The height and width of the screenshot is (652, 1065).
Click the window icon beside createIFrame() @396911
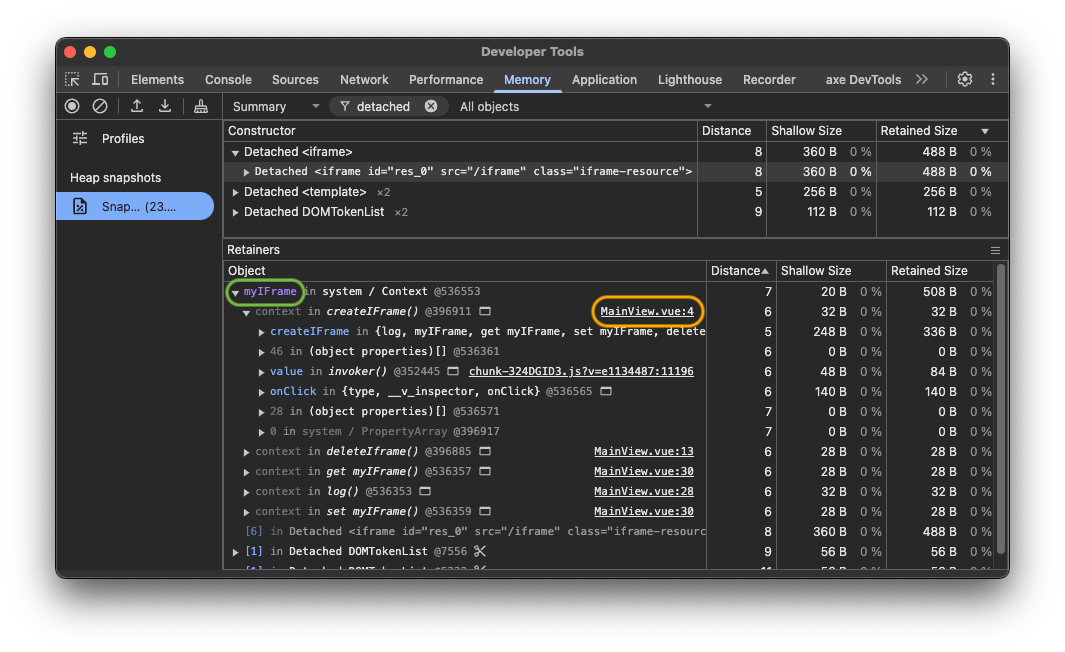point(485,311)
